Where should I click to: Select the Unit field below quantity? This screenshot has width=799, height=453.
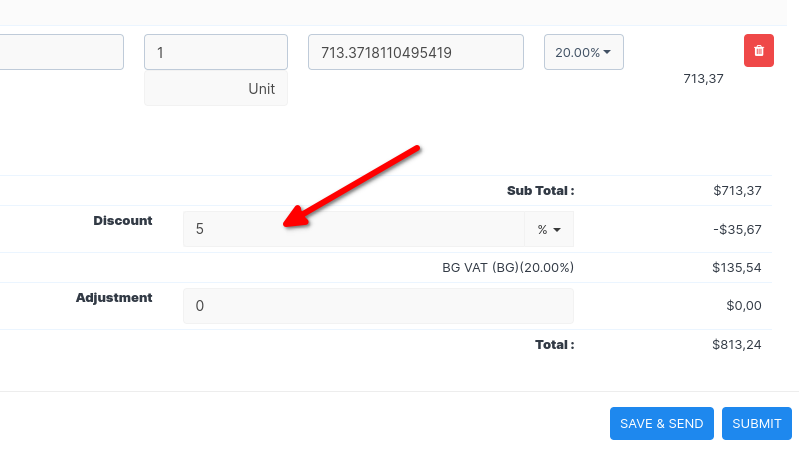point(215,88)
